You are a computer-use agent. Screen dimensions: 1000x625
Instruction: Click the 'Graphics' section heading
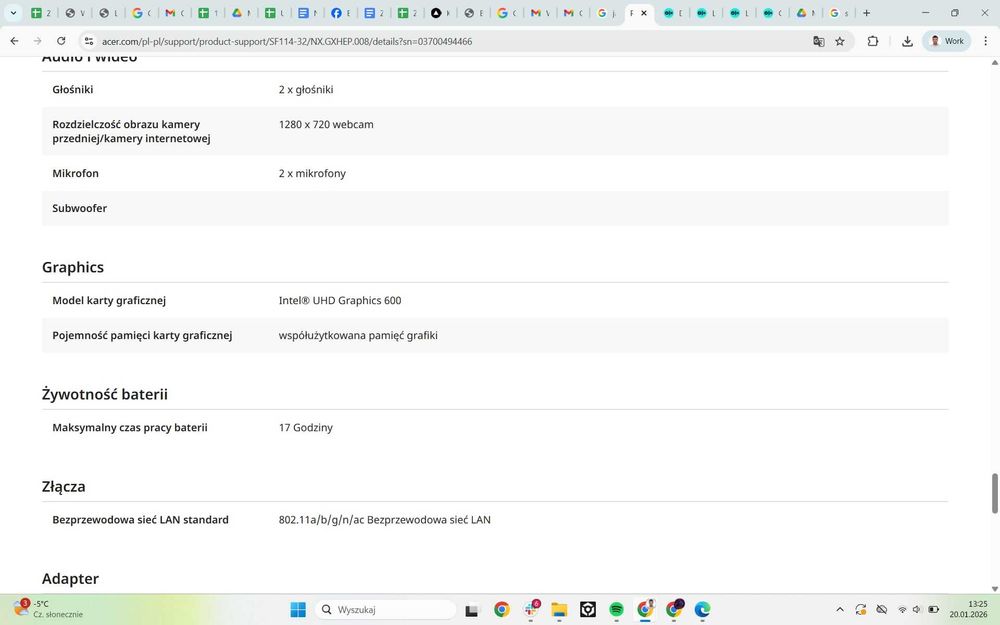click(x=73, y=267)
